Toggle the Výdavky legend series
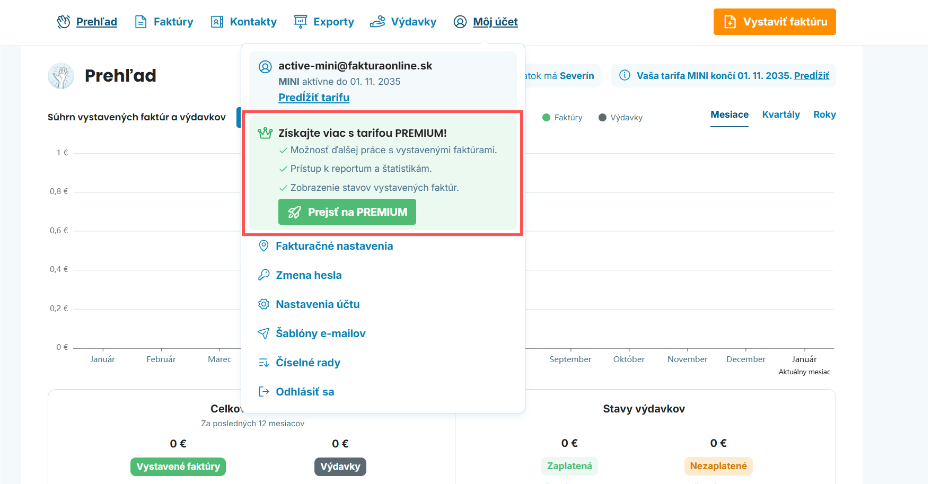The height and width of the screenshot is (484, 928). point(620,118)
